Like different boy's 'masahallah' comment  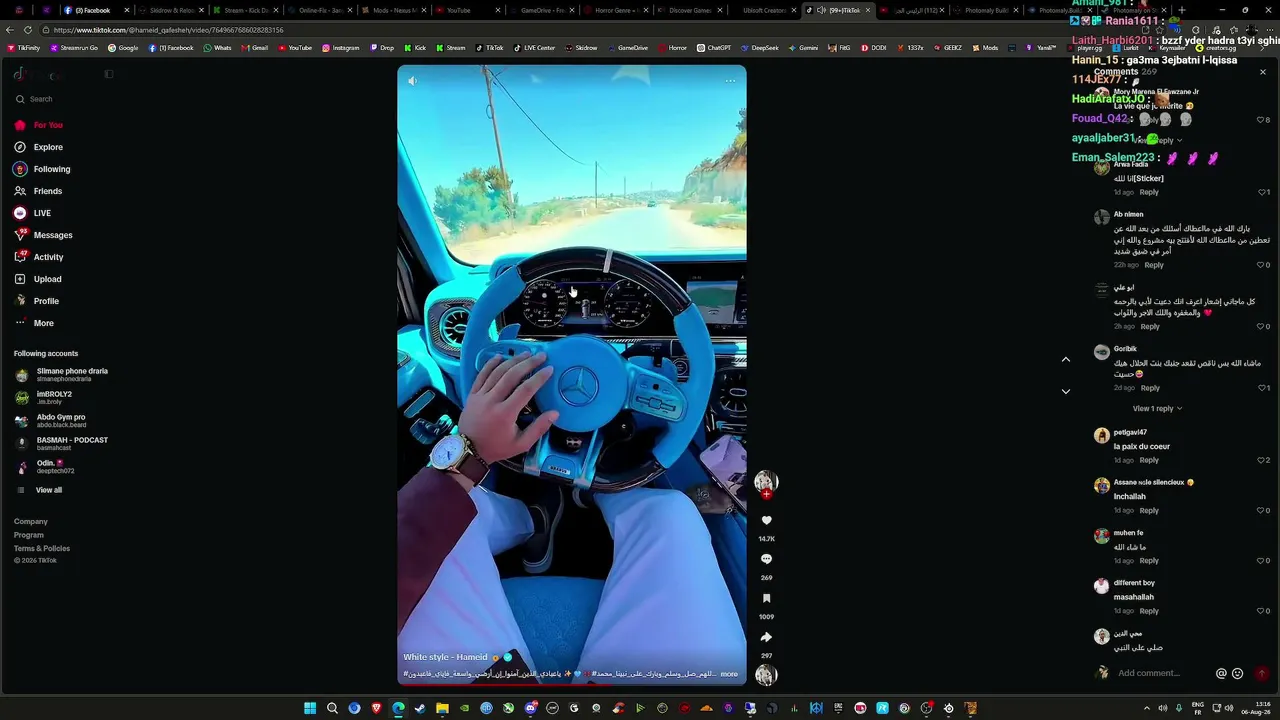point(1263,610)
